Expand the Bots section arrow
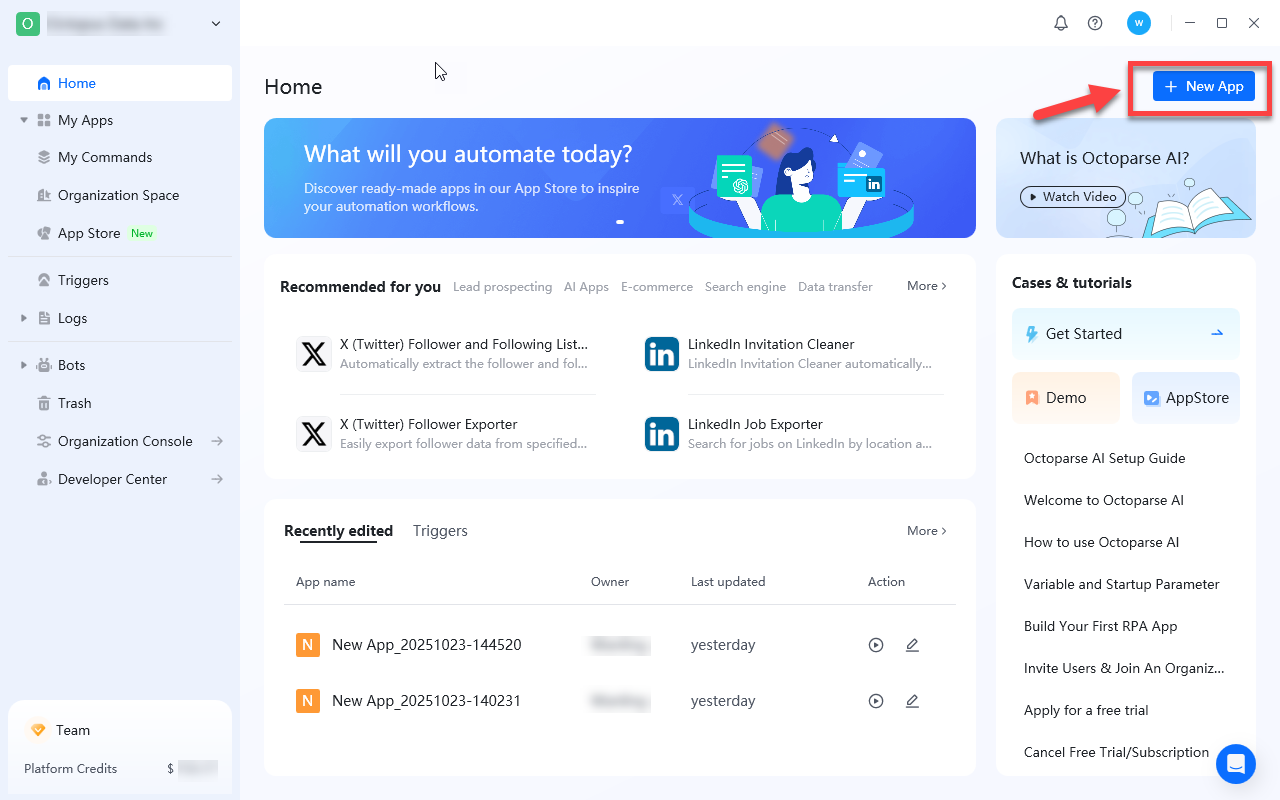 pos(24,365)
